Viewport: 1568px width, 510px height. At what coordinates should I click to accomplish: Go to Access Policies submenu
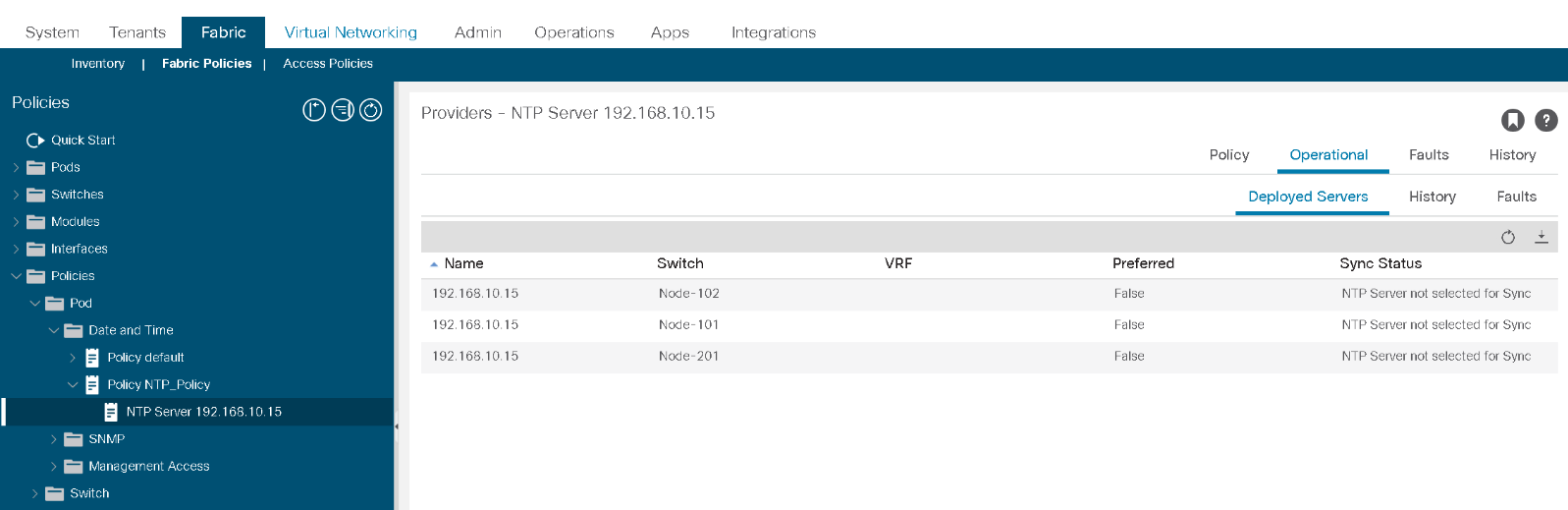coord(328,64)
